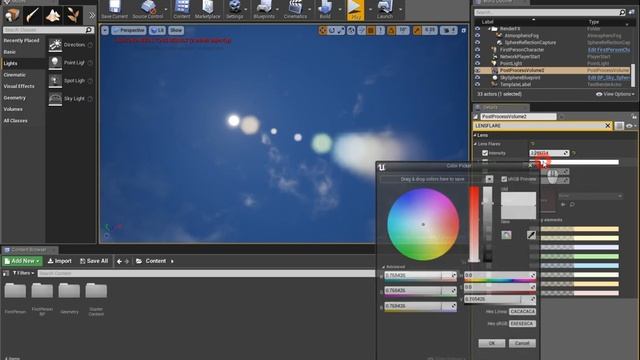Screen dimensions: 640x360
Task: Click the eyedropper icon in Color Picker
Action: pyautogui.click(x=531, y=235)
